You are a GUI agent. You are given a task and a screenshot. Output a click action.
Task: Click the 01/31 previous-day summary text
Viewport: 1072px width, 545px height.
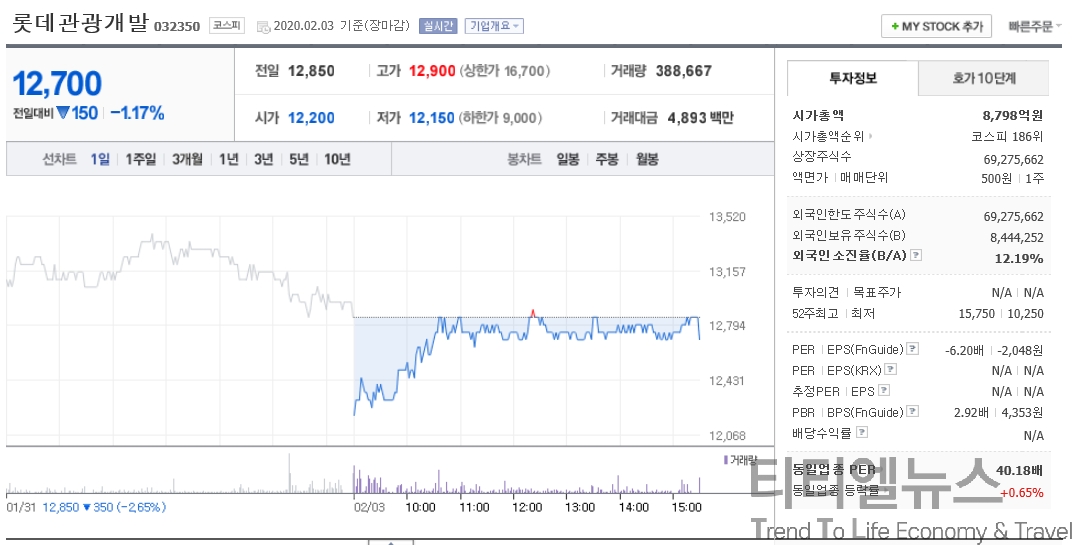click(86, 507)
